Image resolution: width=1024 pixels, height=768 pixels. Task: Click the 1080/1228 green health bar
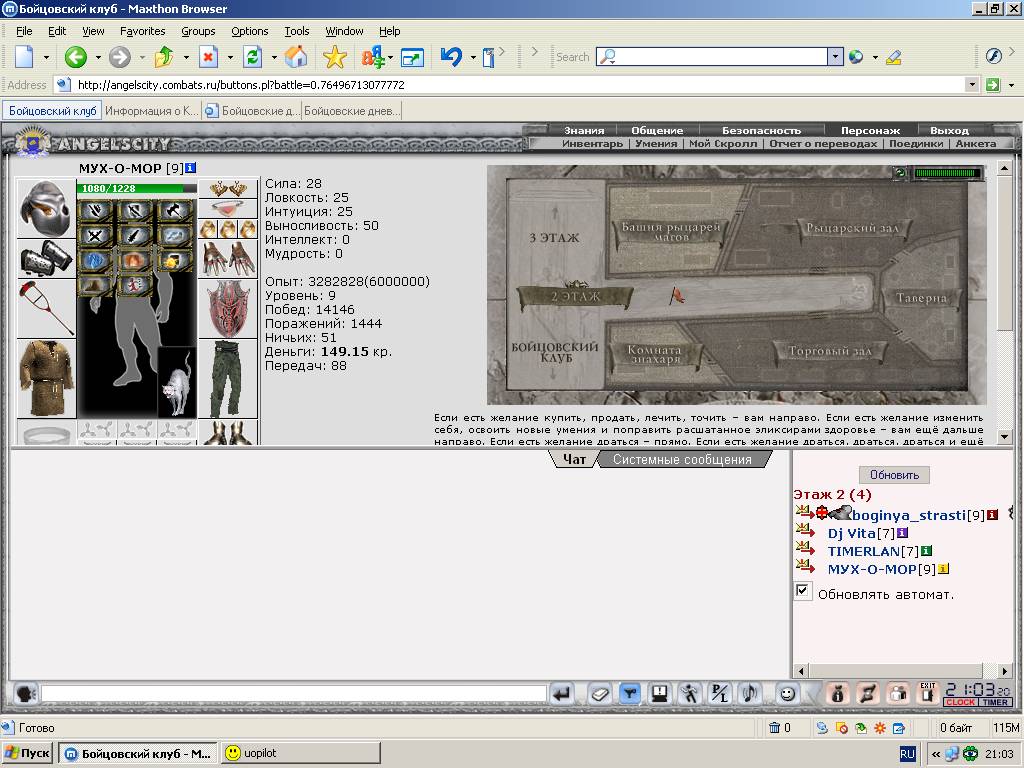[x=136, y=188]
